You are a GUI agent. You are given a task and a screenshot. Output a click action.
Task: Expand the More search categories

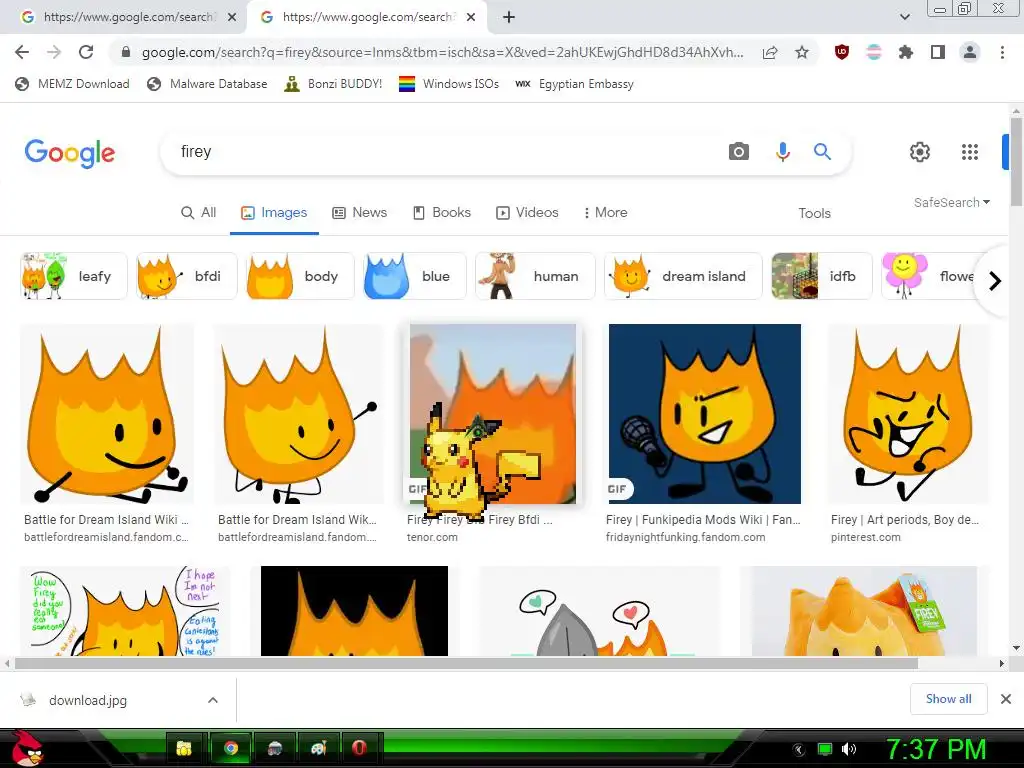click(x=605, y=212)
